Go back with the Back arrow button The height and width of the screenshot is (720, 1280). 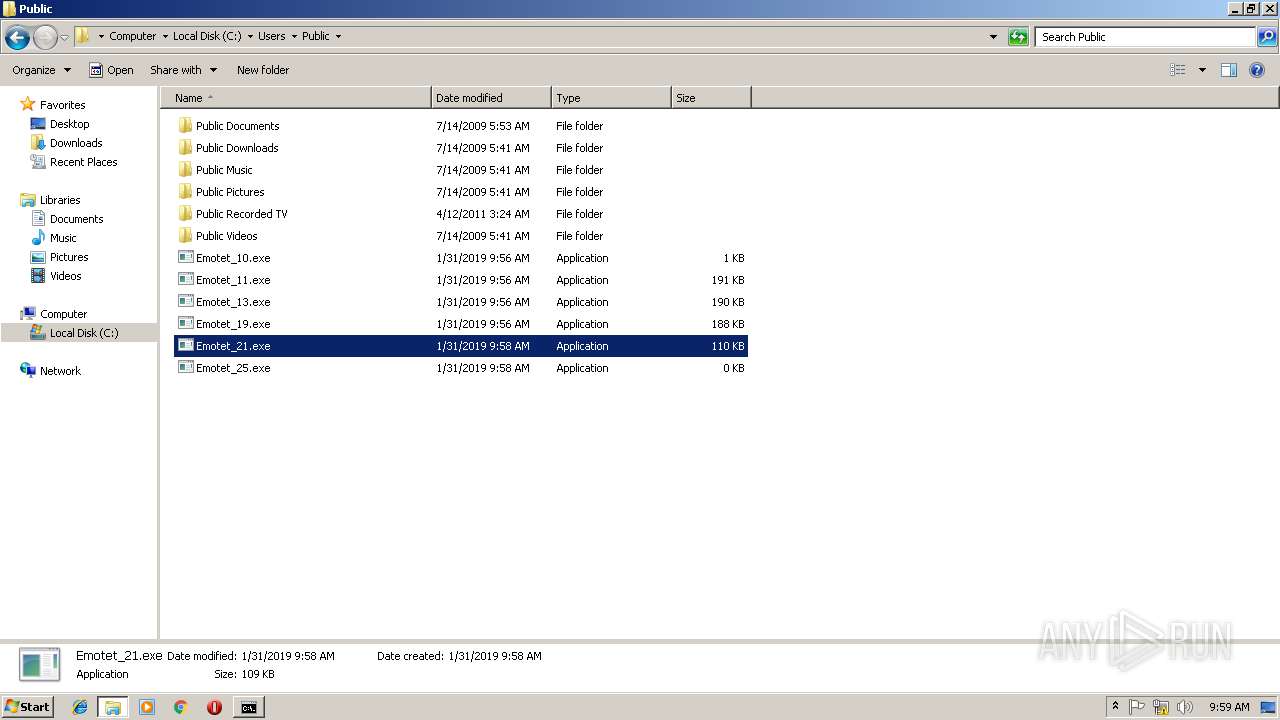pyautogui.click(x=16, y=37)
